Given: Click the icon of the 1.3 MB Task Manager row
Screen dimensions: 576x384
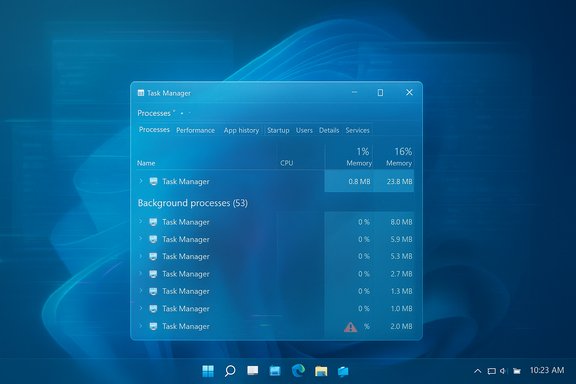Looking at the screenshot, I should click(154, 291).
